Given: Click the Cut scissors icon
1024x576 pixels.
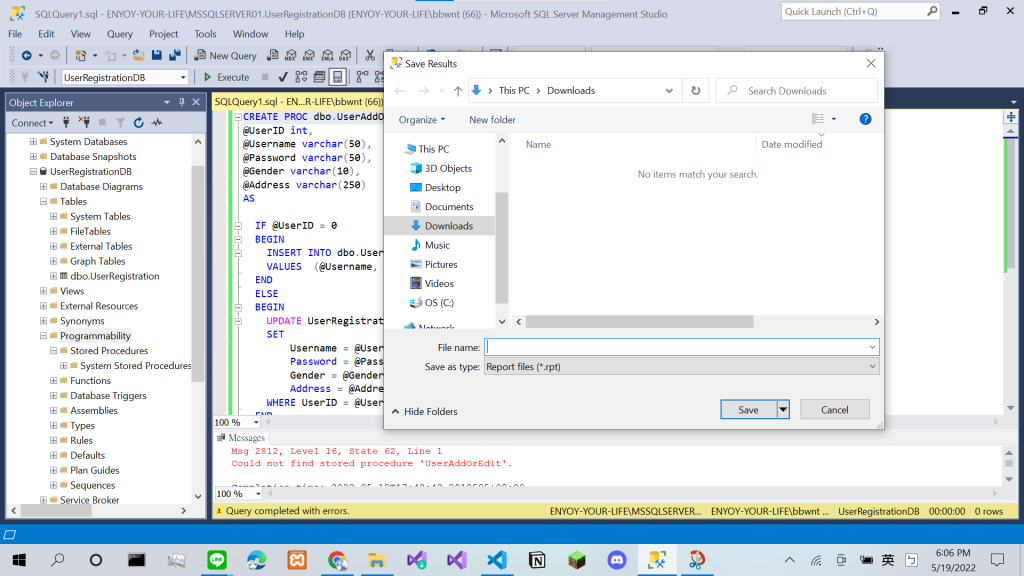Looking at the screenshot, I should [370, 56].
